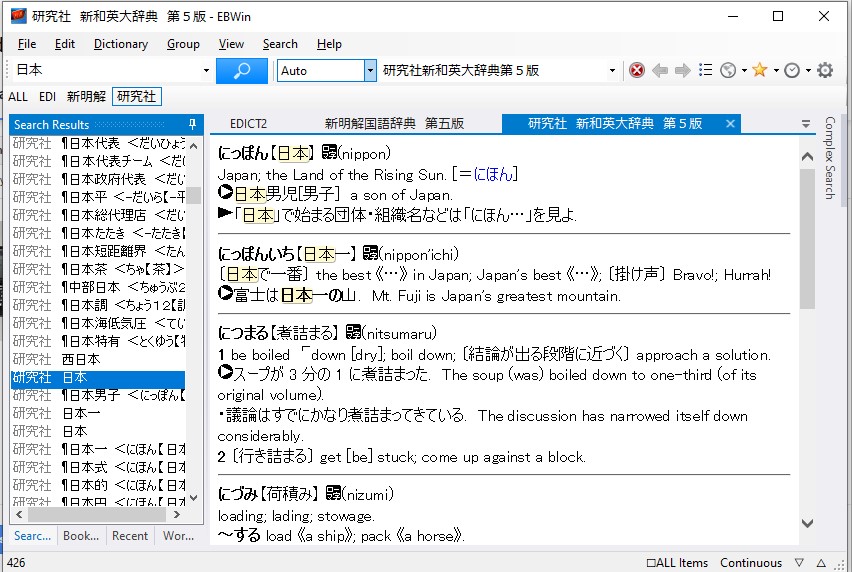Open the Group menu
852x572 pixels.
(x=183, y=44)
